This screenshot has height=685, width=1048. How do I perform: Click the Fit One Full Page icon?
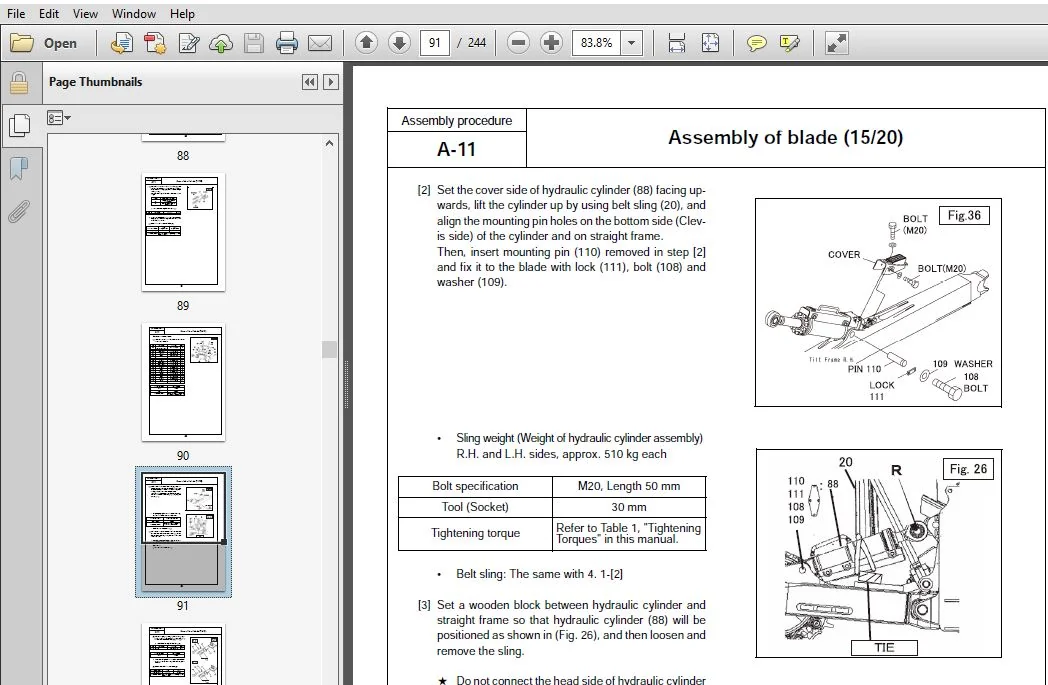[x=710, y=43]
